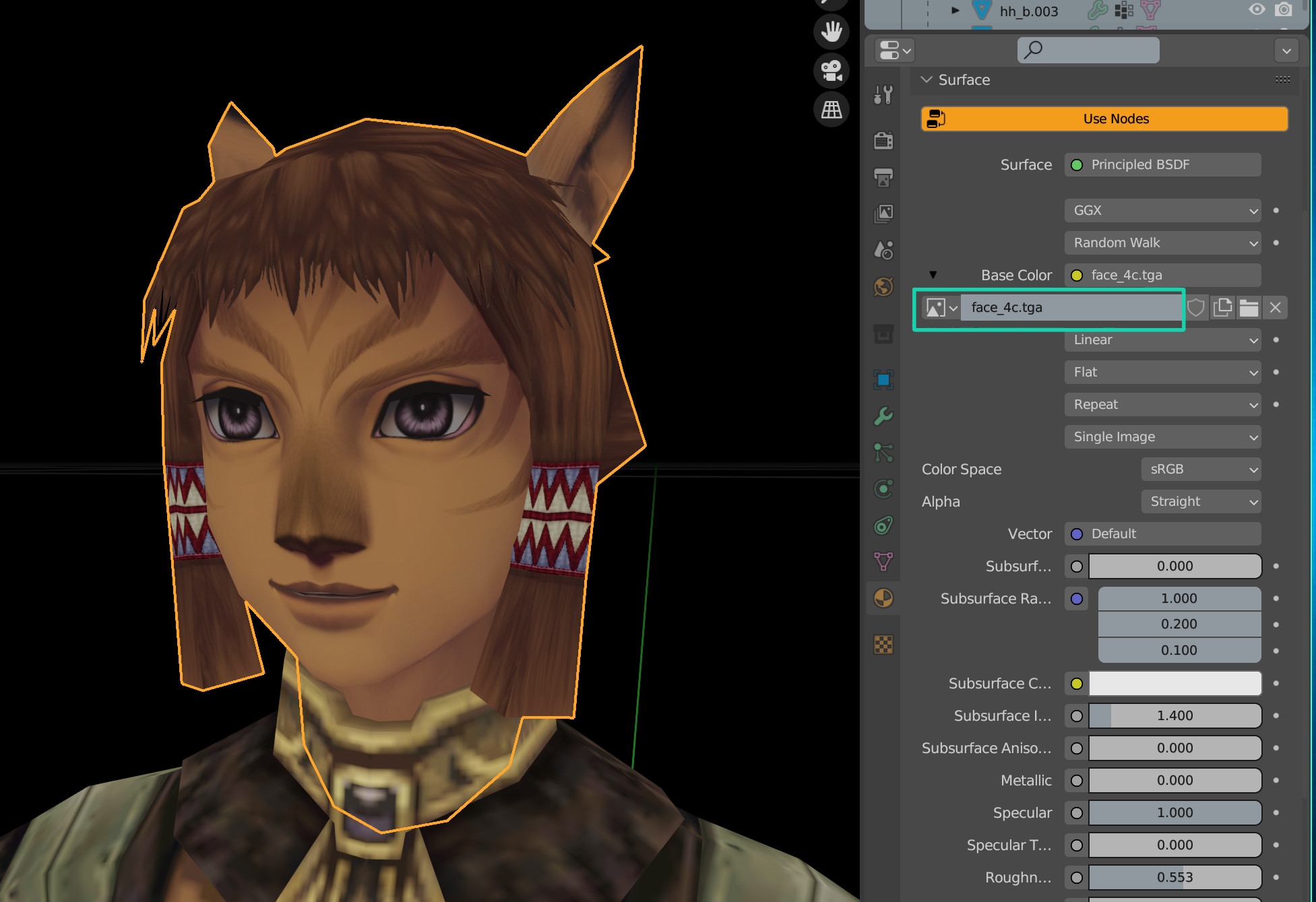Image resolution: width=1316 pixels, height=902 pixels.
Task: Open the Object Data mesh tab
Action: click(883, 562)
